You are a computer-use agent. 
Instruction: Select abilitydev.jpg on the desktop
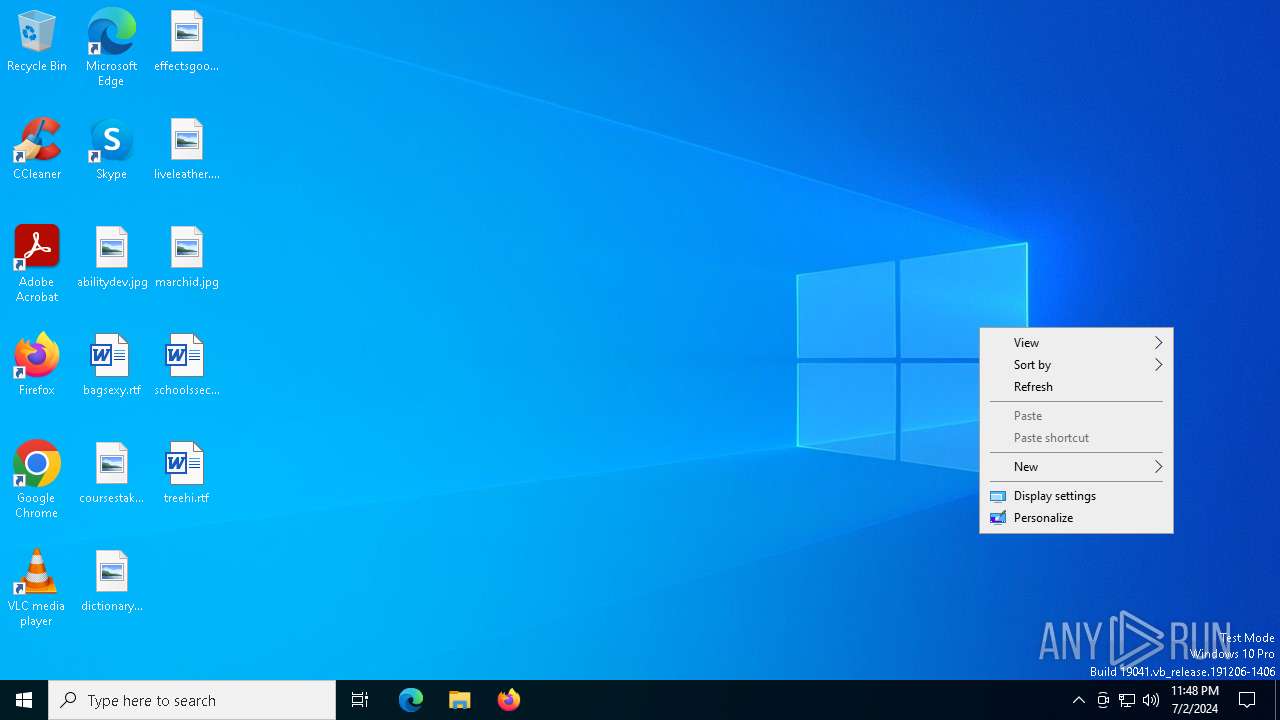(x=112, y=258)
